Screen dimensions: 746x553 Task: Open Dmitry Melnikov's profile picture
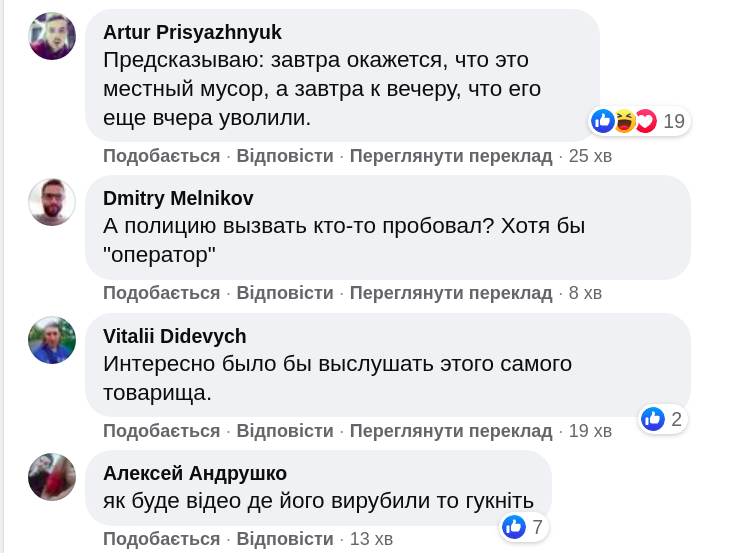click(52, 202)
